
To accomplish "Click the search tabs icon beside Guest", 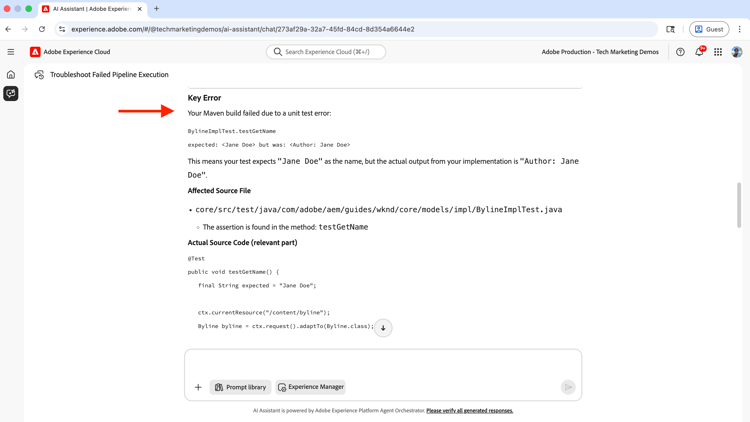I will click(x=671, y=29).
